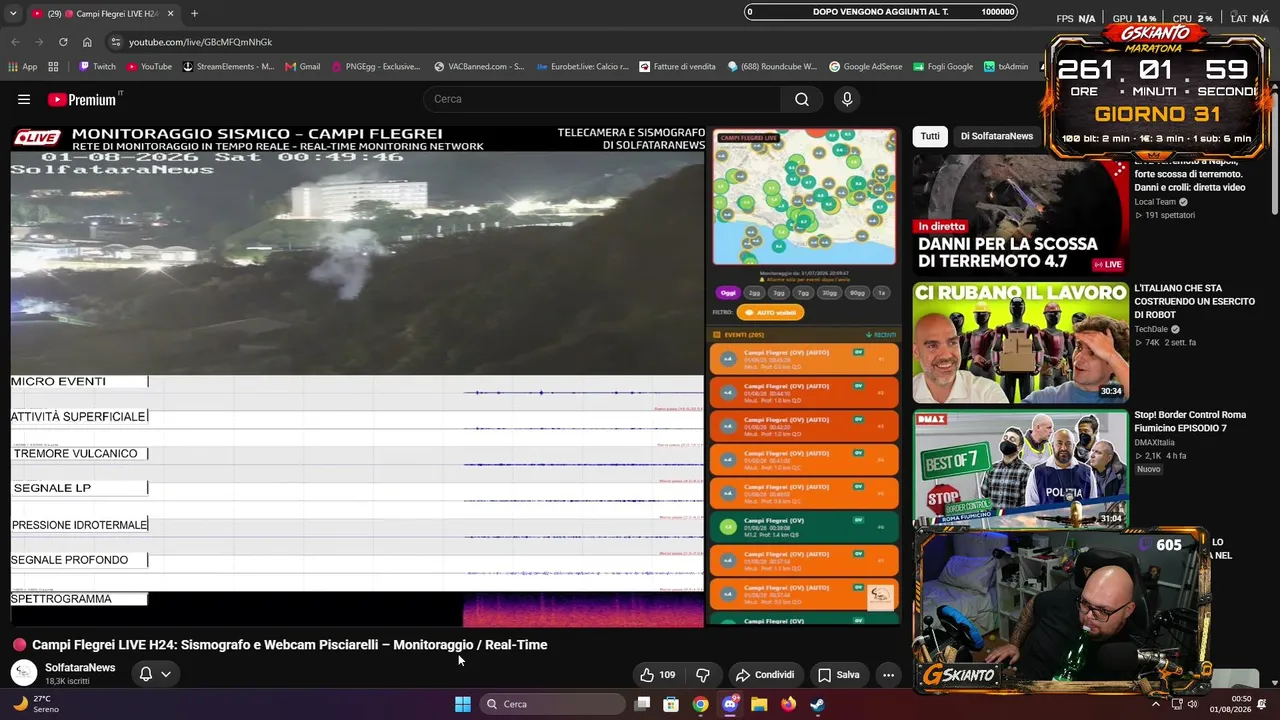1280x720 pixels.
Task: Open a new browser tab
Action: point(194,14)
